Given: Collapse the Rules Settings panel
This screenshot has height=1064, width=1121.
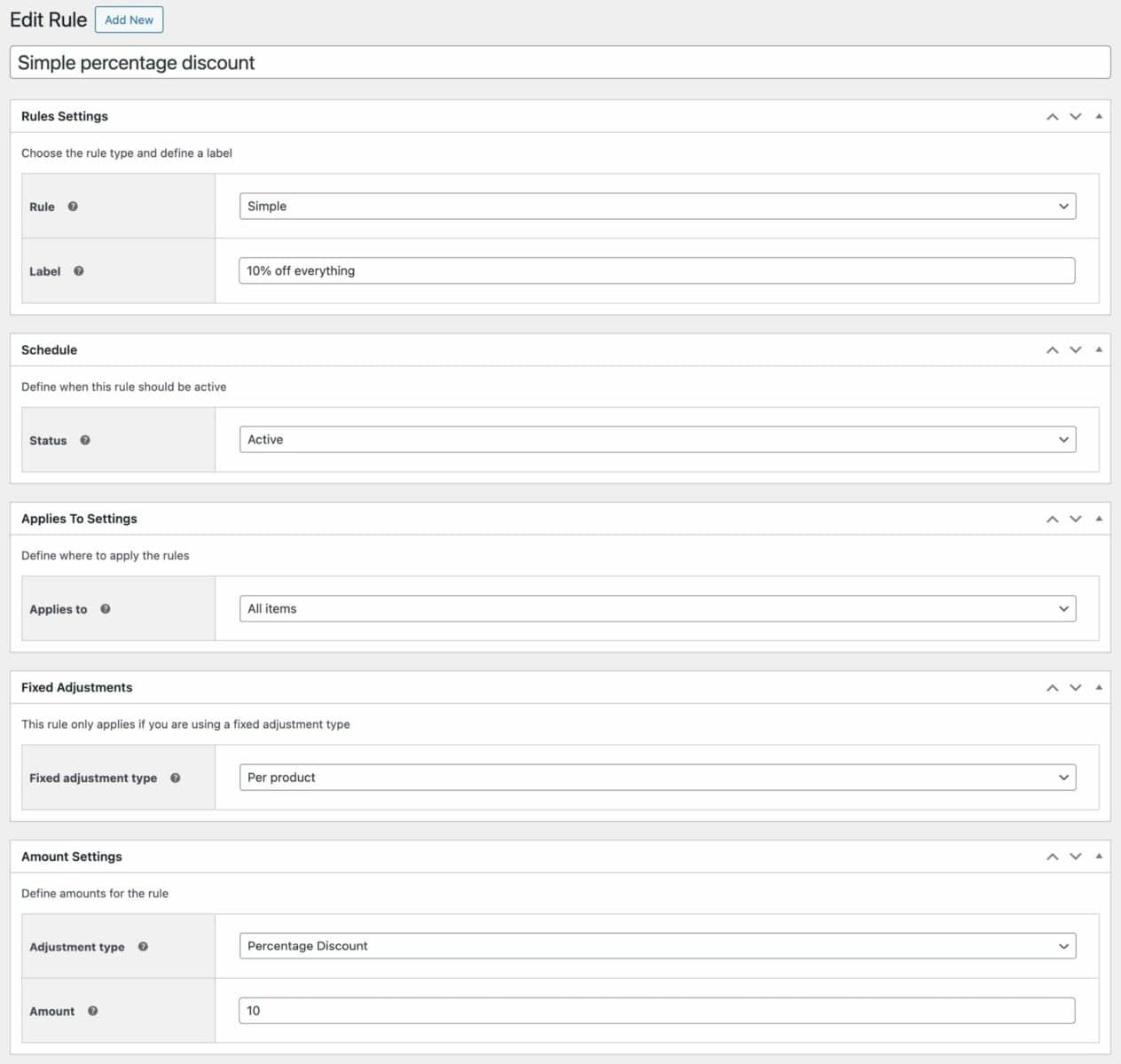Looking at the screenshot, I should (1099, 116).
